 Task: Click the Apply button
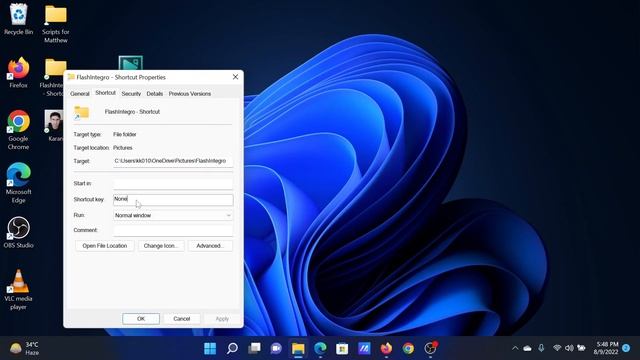[222, 318]
